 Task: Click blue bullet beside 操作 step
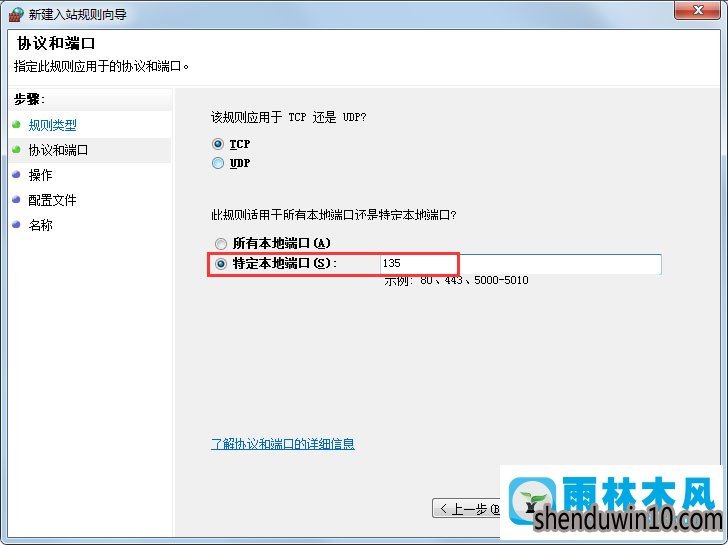16,175
